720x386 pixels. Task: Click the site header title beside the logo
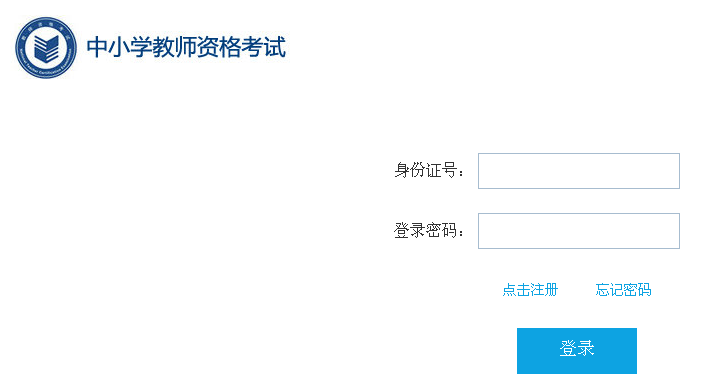coord(186,47)
